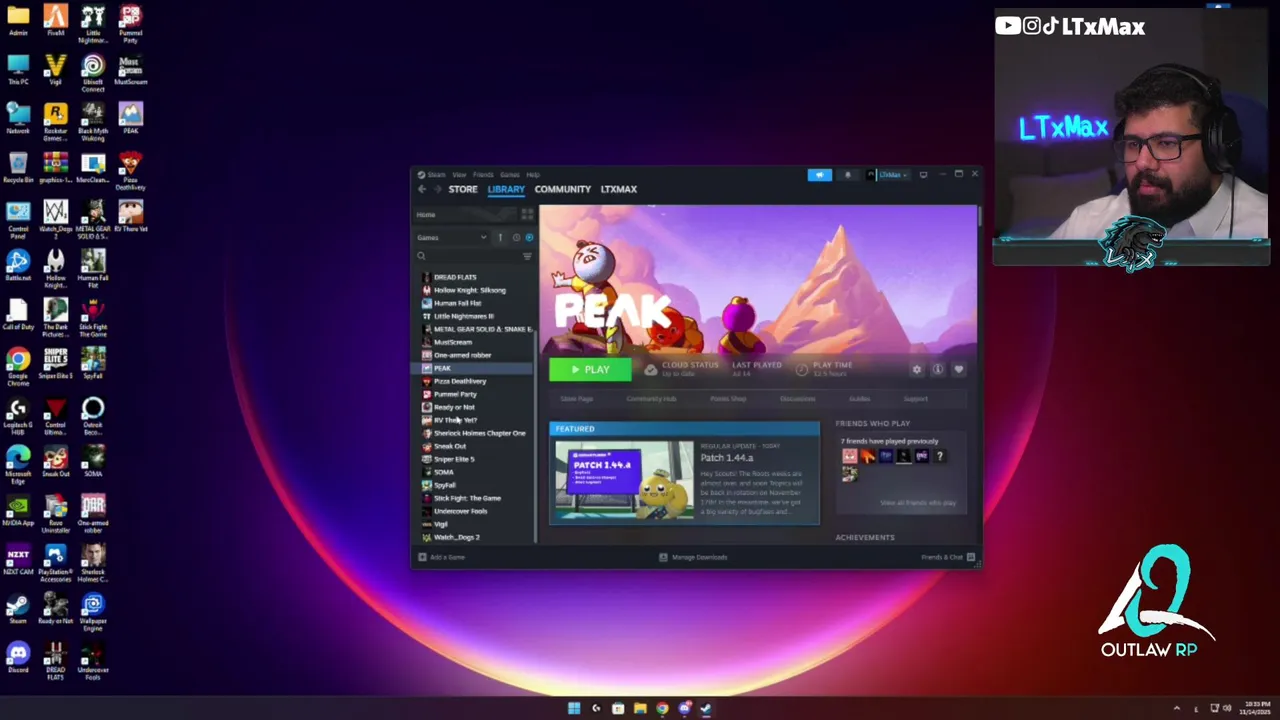Click Add a Game at the bottom
This screenshot has width=1280, height=720.
pyautogui.click(x=442, y=557)
